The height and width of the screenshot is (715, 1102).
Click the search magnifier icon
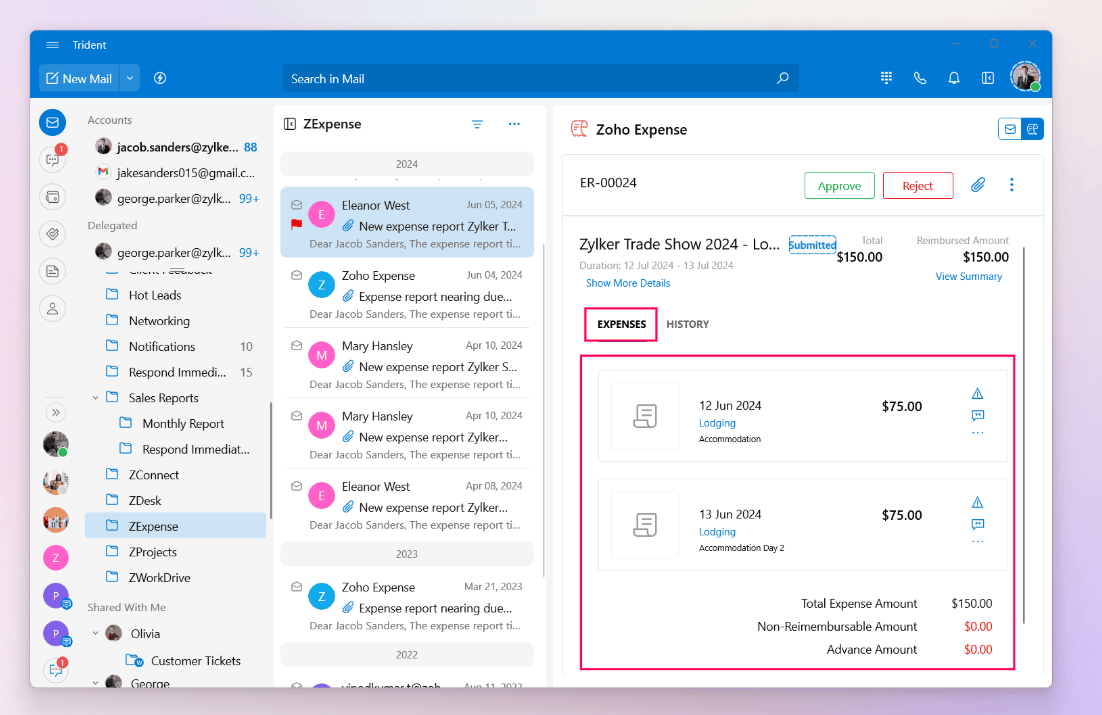pos(782,78)
